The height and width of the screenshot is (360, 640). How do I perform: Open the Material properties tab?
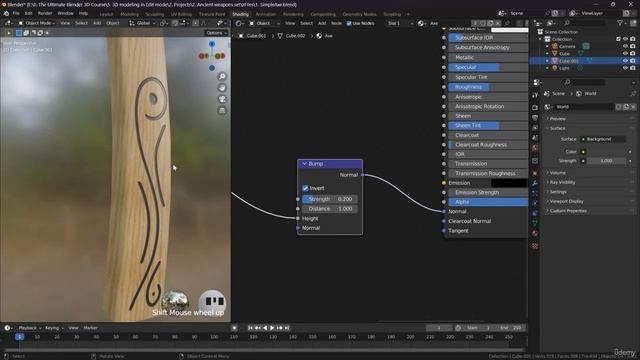pos(535,233)
